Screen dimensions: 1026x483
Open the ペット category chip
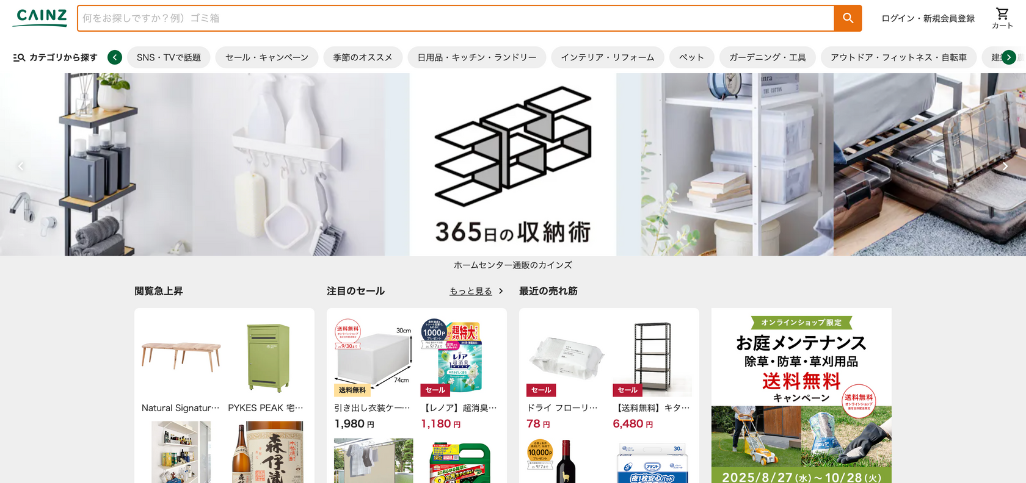[x=692, y=58]
